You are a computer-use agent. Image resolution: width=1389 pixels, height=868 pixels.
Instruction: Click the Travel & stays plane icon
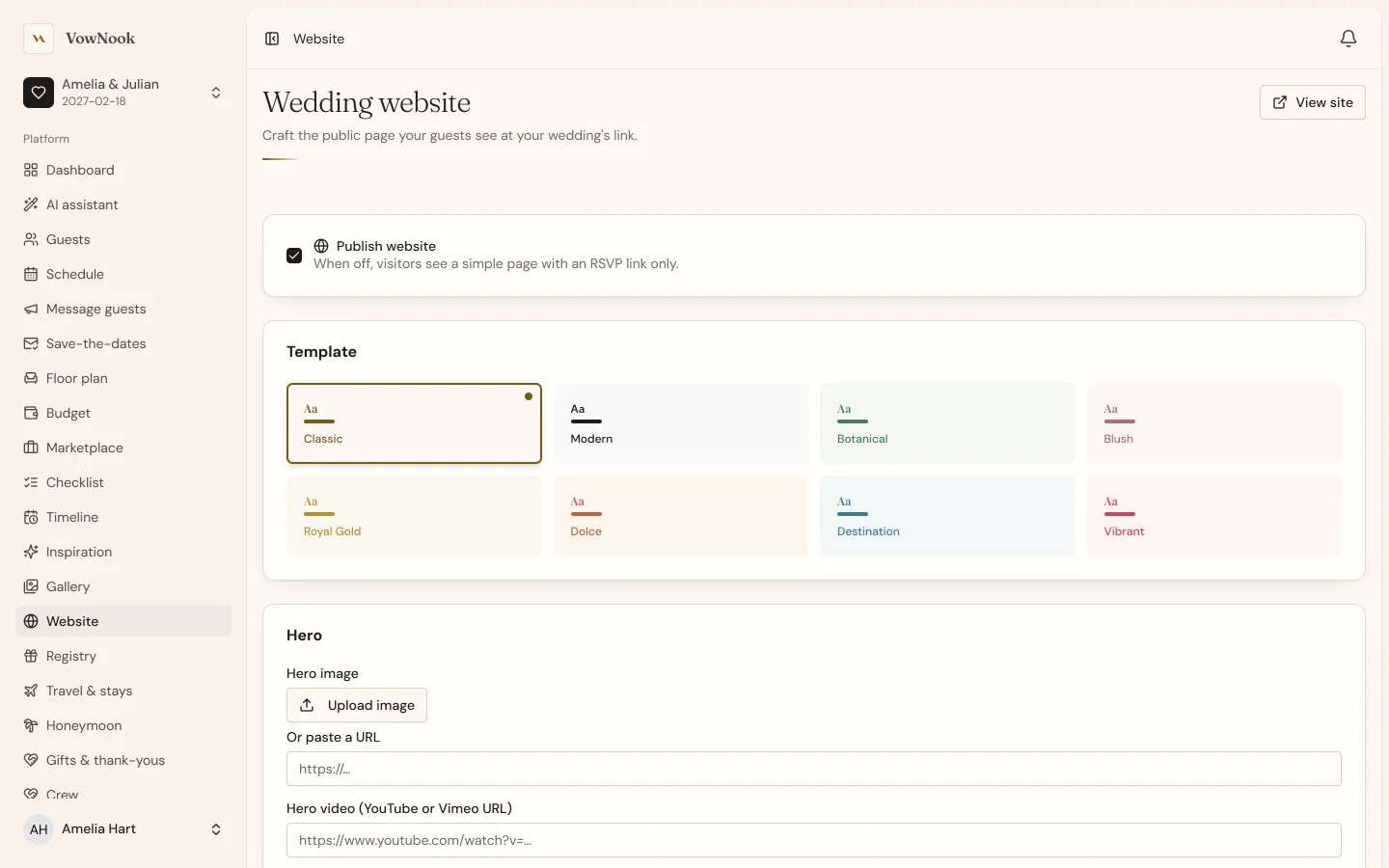(31, 691)
